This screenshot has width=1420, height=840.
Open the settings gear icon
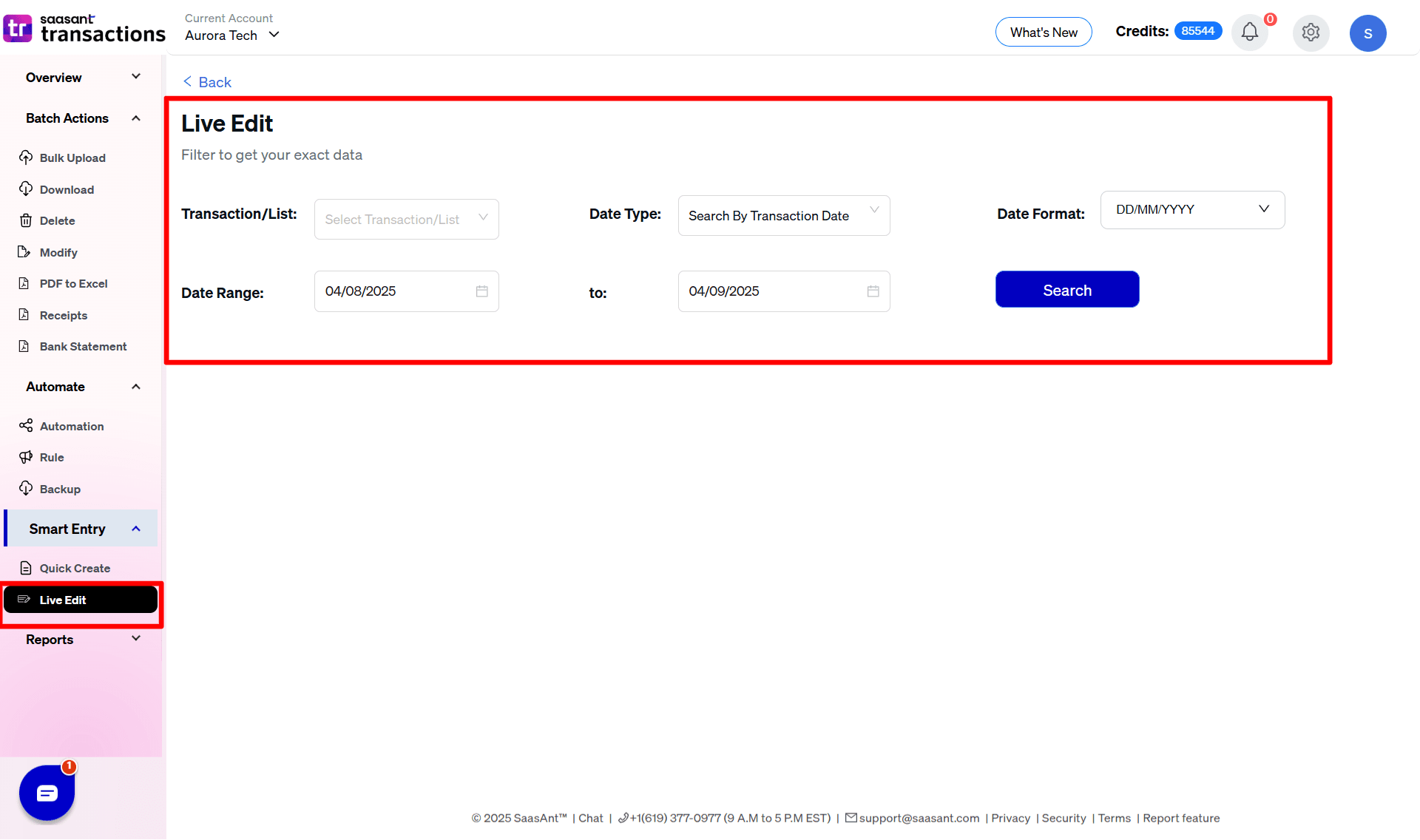(x=1311, y=33)
